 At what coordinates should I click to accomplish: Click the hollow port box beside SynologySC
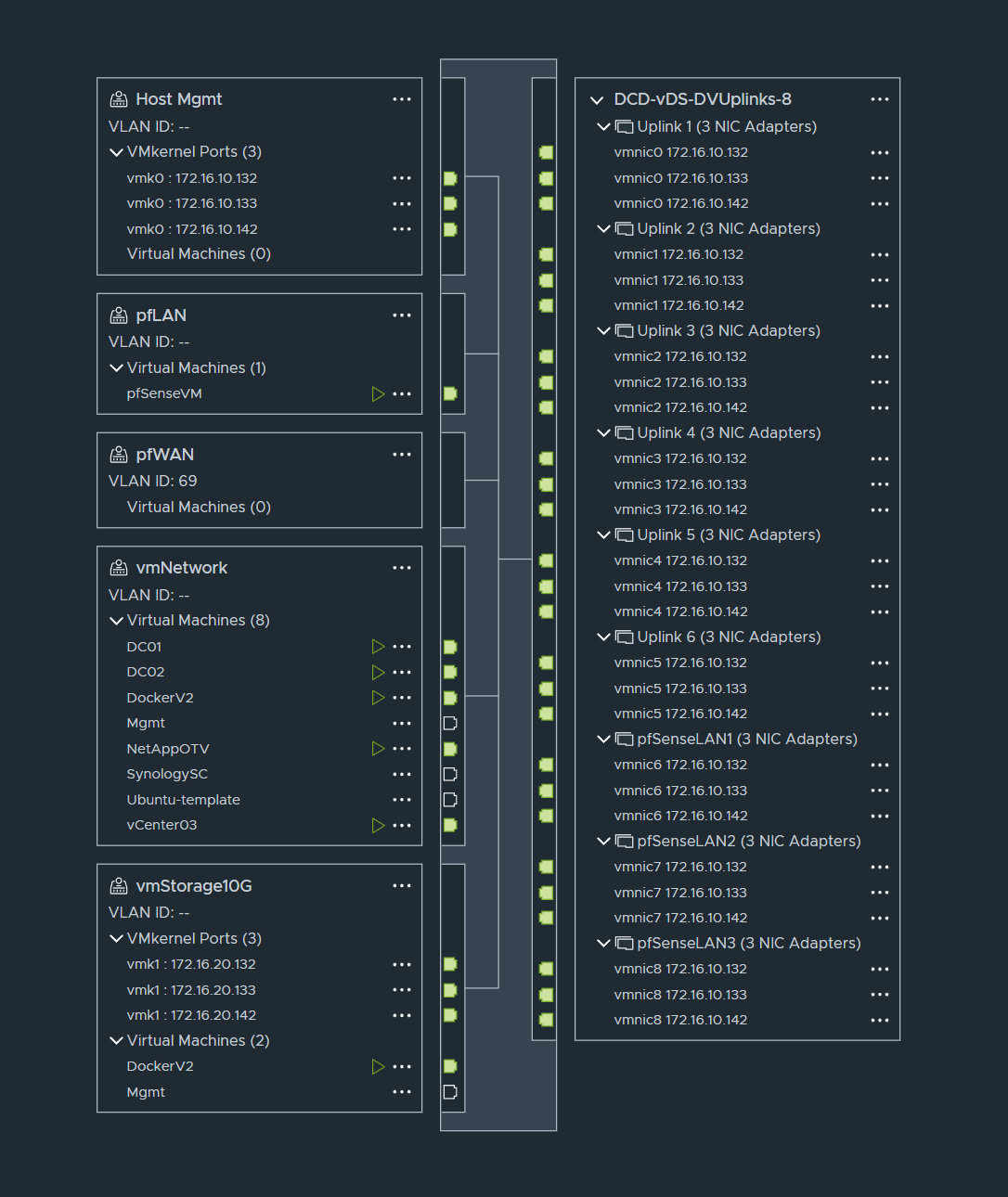451,773
